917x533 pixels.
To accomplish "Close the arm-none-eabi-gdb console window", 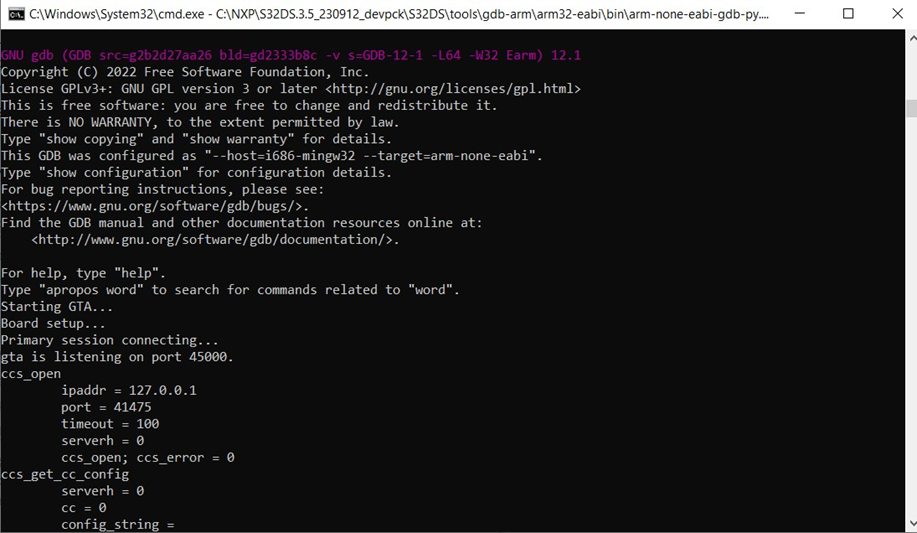I will (x=893, y=14).
